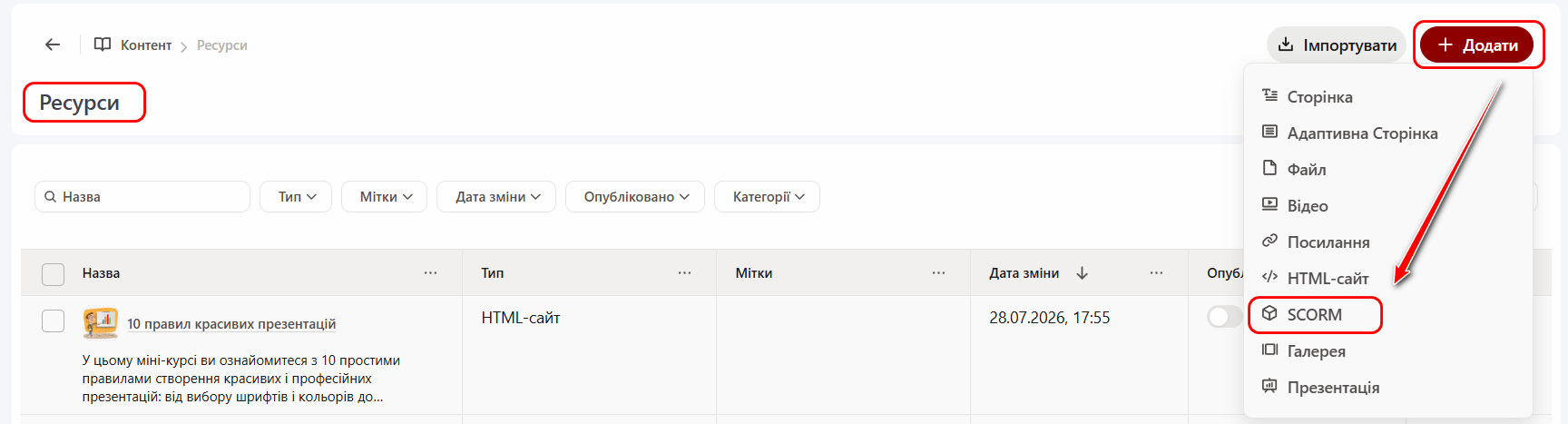Click sort arrow on Дата зміни column
Viewport: 1568px width, 424px height.
1082,273
